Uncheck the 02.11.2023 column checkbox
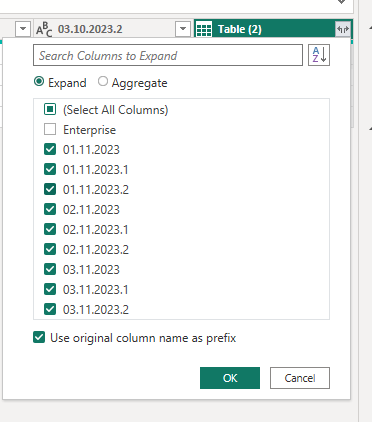The height and width of the screenshot is (422, 372). tap(50, 209)
